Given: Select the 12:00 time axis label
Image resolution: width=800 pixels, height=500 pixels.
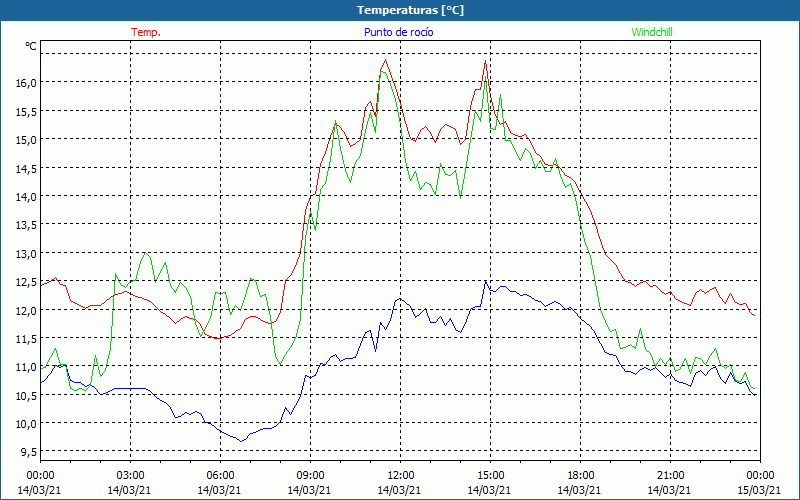Looking at the screenshot, I should tap(400, 475).
